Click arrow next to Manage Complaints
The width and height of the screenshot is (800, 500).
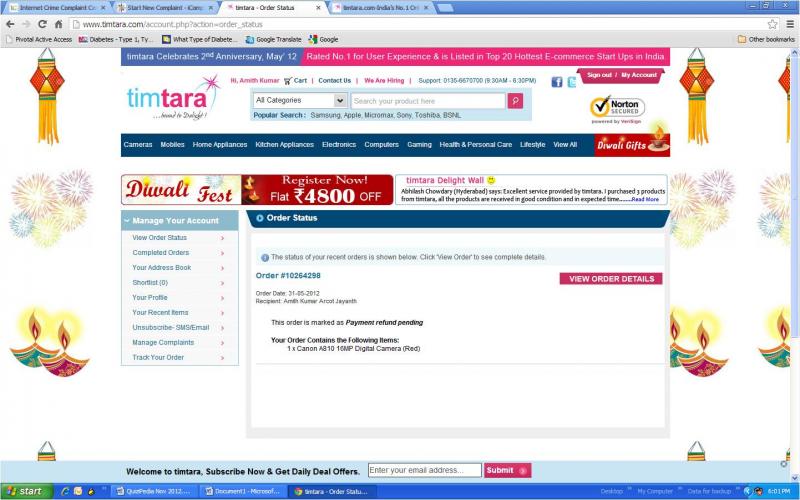[222, 343]
